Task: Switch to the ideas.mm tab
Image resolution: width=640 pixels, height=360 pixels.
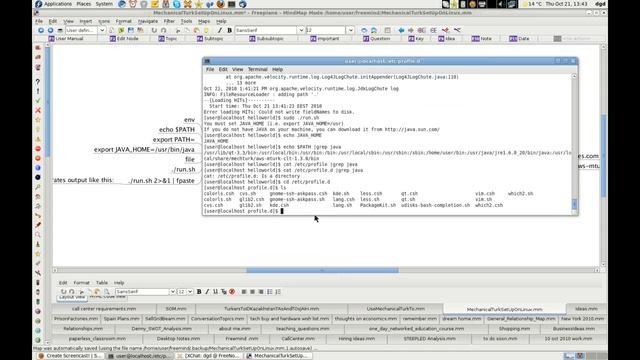Action: [586, 309]
